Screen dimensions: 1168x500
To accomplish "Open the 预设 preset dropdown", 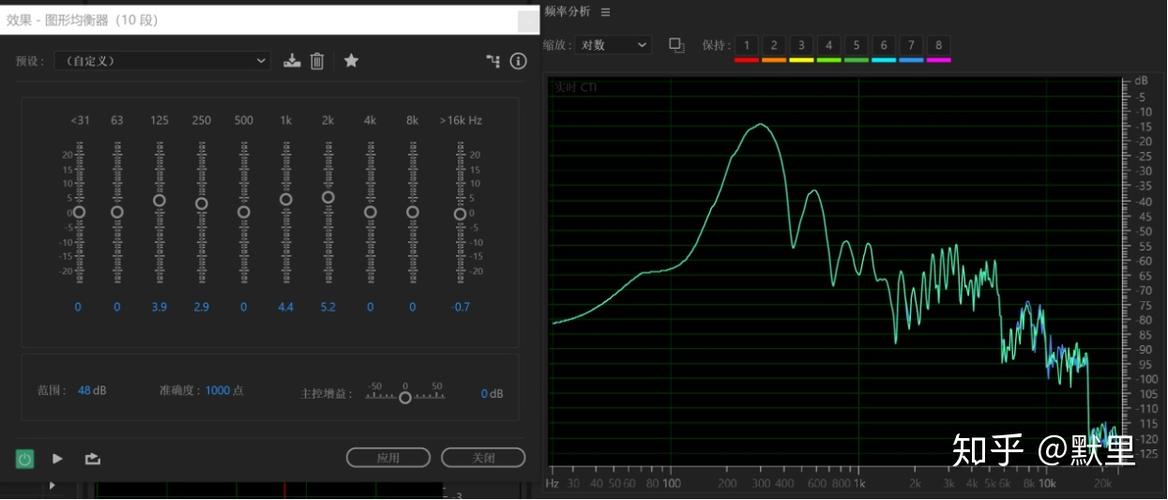I will [x=162, y=61].
